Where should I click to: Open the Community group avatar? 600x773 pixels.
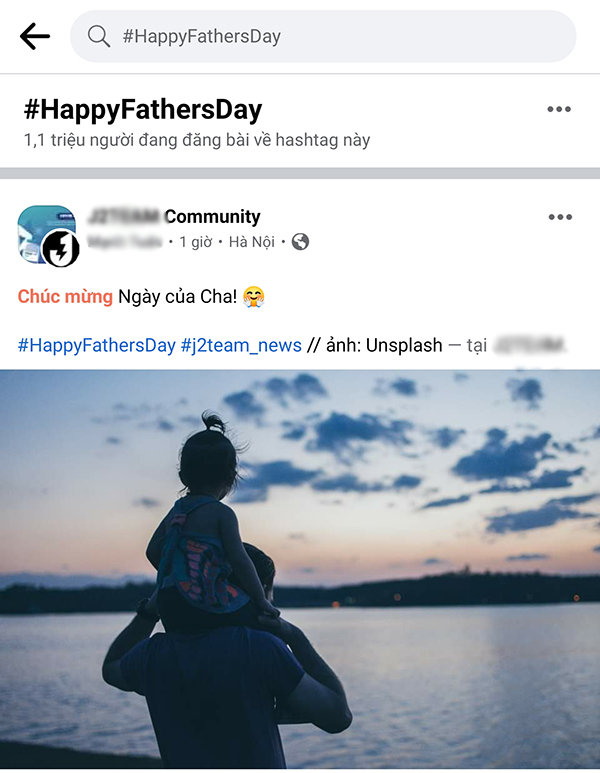pos(47,234)
